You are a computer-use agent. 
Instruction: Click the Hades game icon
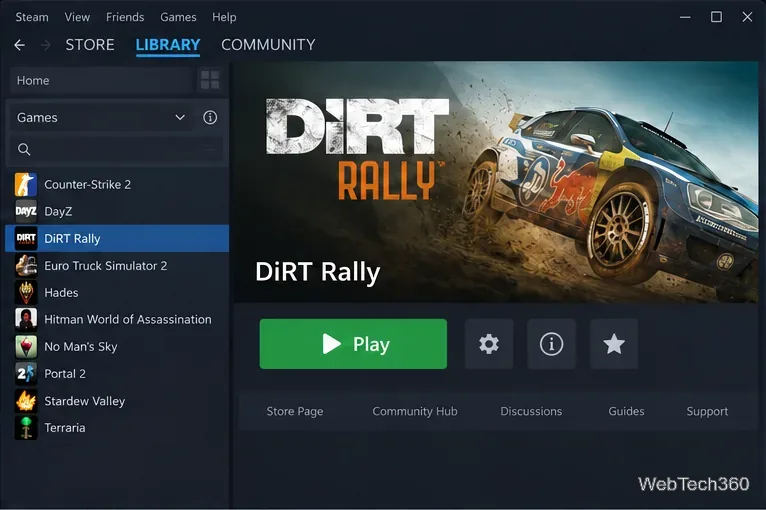point(26,293)
